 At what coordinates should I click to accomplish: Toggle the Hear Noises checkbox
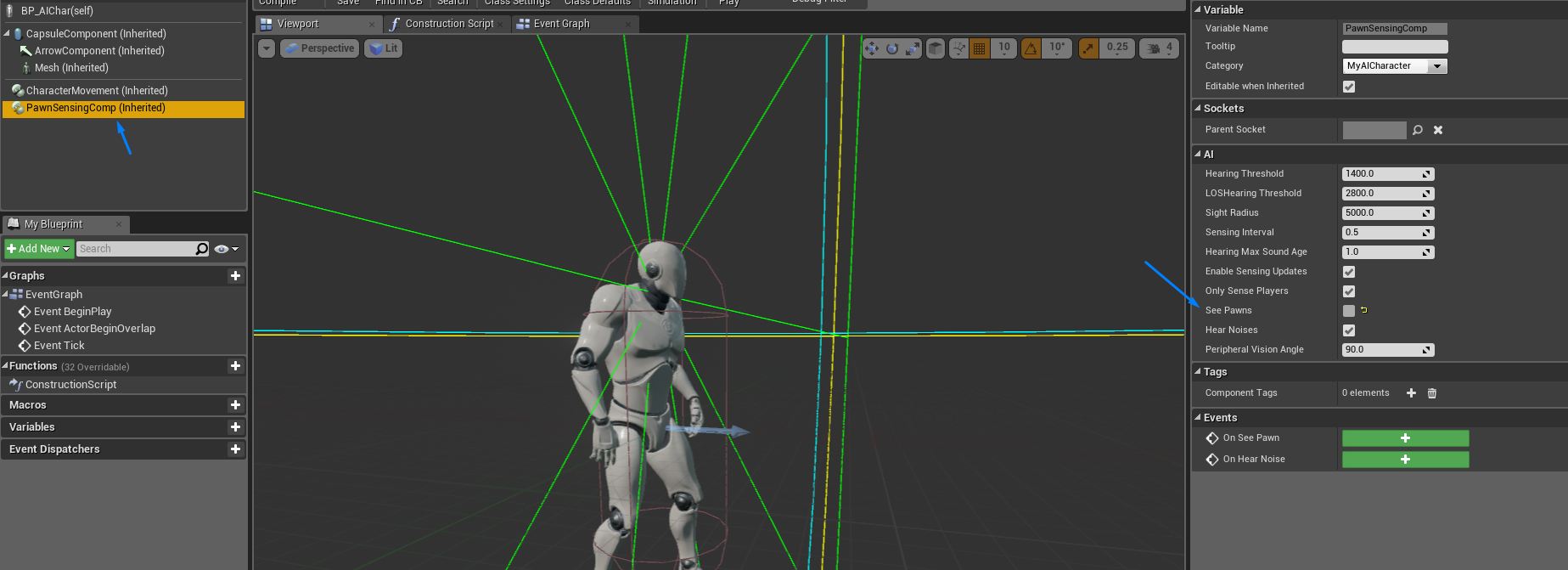tap(1349, 330)
